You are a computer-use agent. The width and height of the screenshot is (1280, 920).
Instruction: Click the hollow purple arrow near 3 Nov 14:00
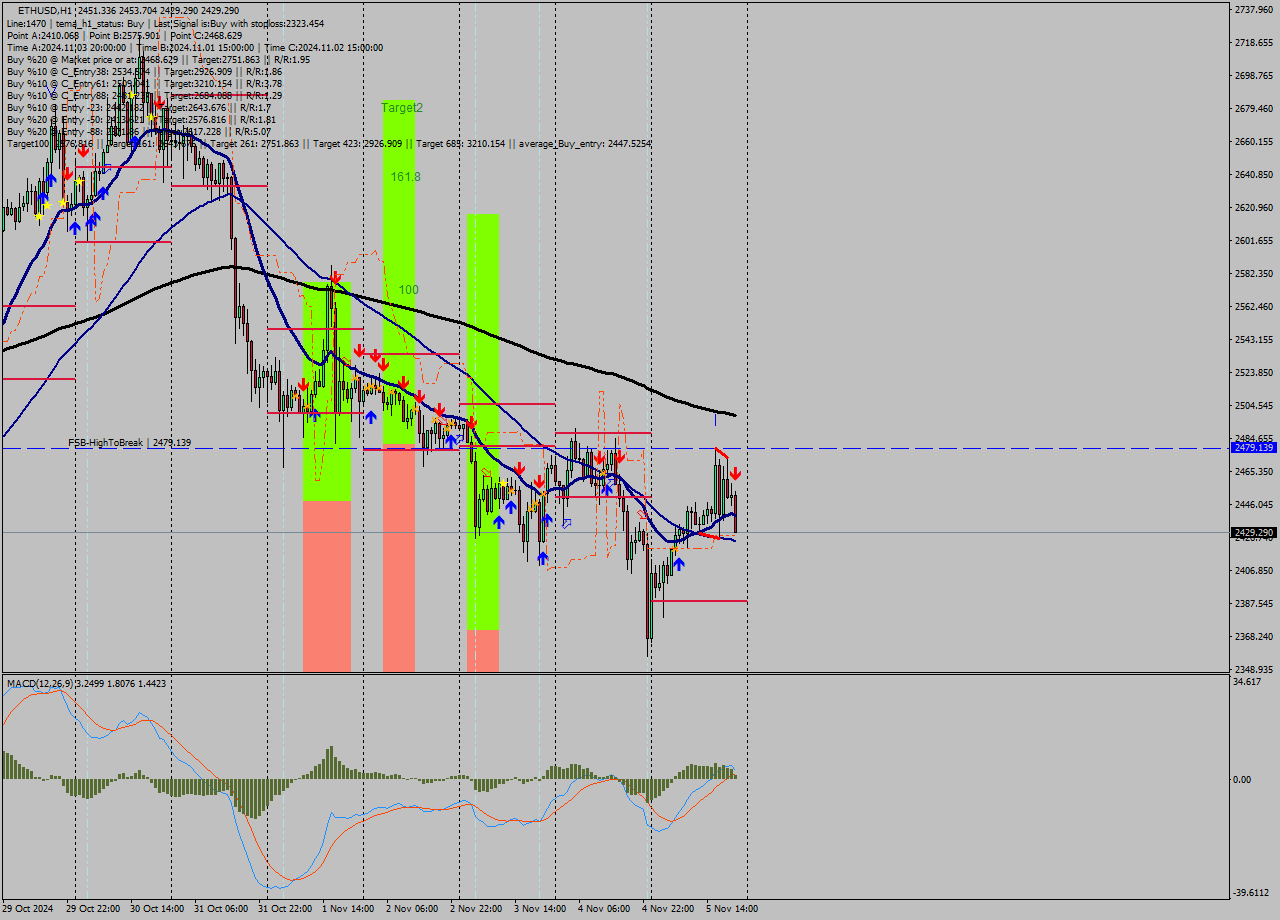(x=567, y=522)
